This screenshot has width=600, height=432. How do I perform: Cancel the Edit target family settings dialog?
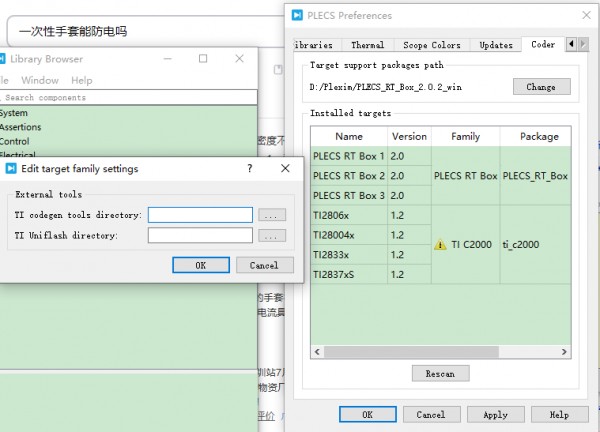click(264, 265)
